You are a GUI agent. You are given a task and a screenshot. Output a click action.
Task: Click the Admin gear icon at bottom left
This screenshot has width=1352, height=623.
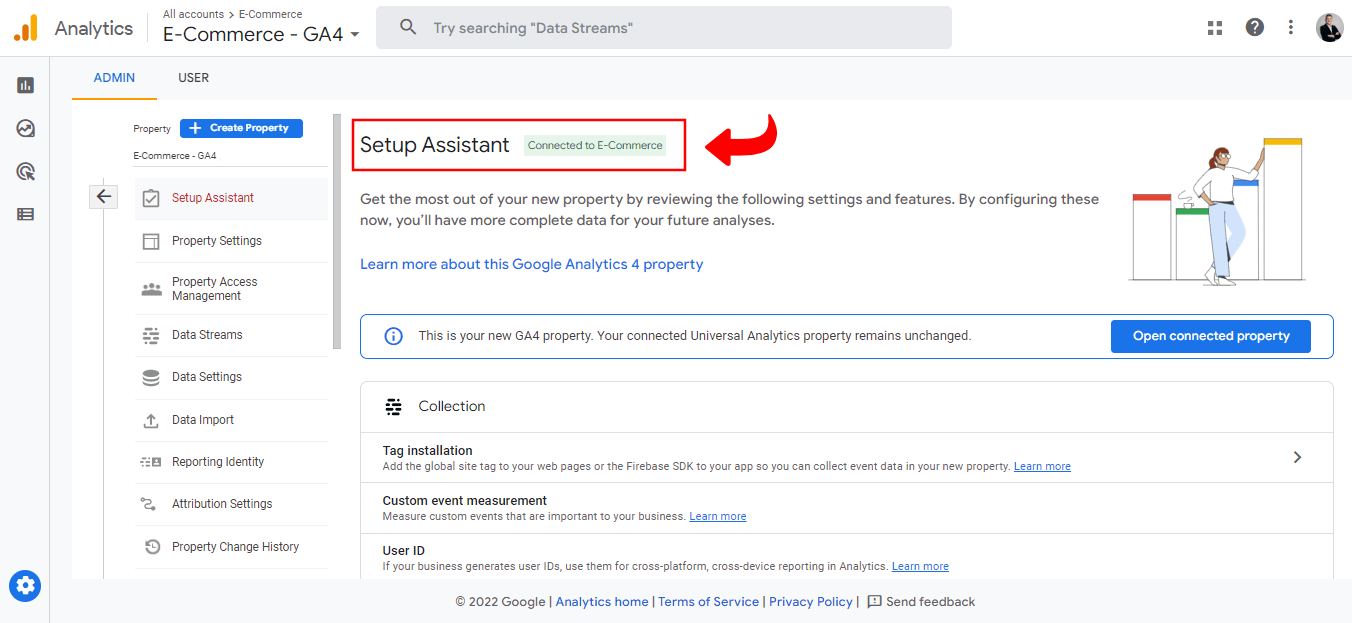[x=25, y=586]
